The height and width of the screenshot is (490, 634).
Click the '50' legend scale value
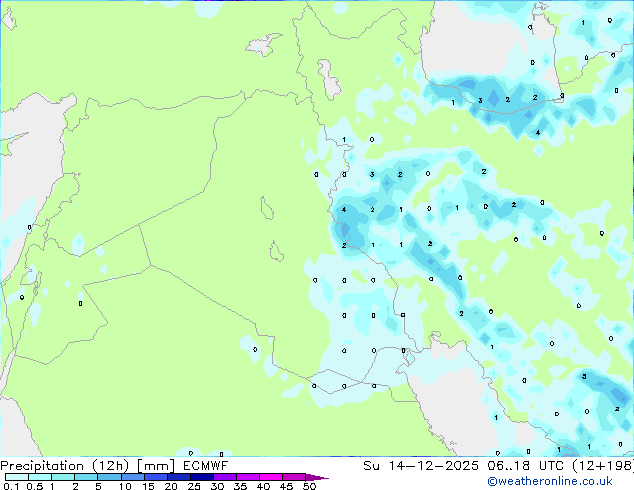click(x=310, y=486)
